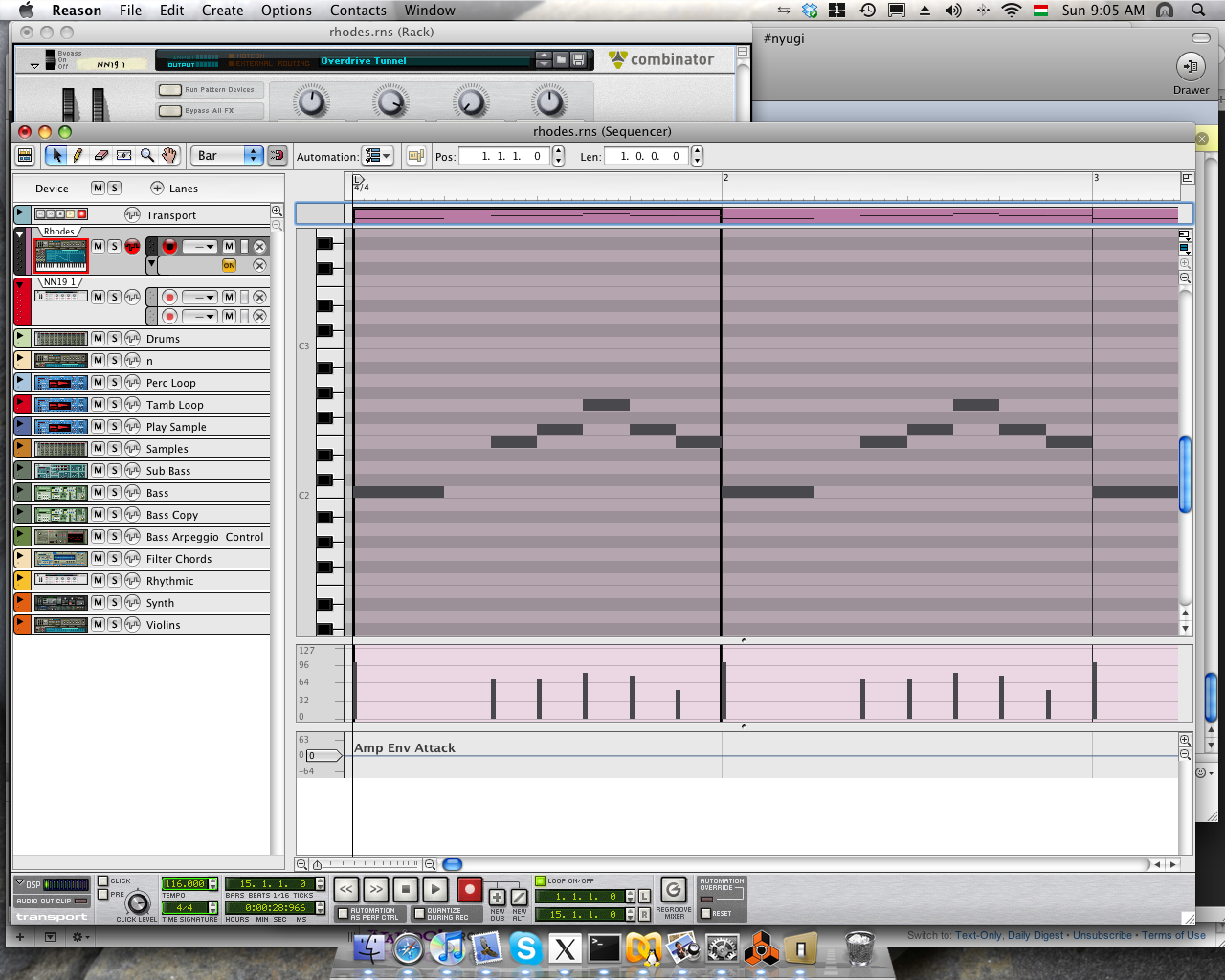Select the Bass Arpeggio Control track

click(204, 537)
